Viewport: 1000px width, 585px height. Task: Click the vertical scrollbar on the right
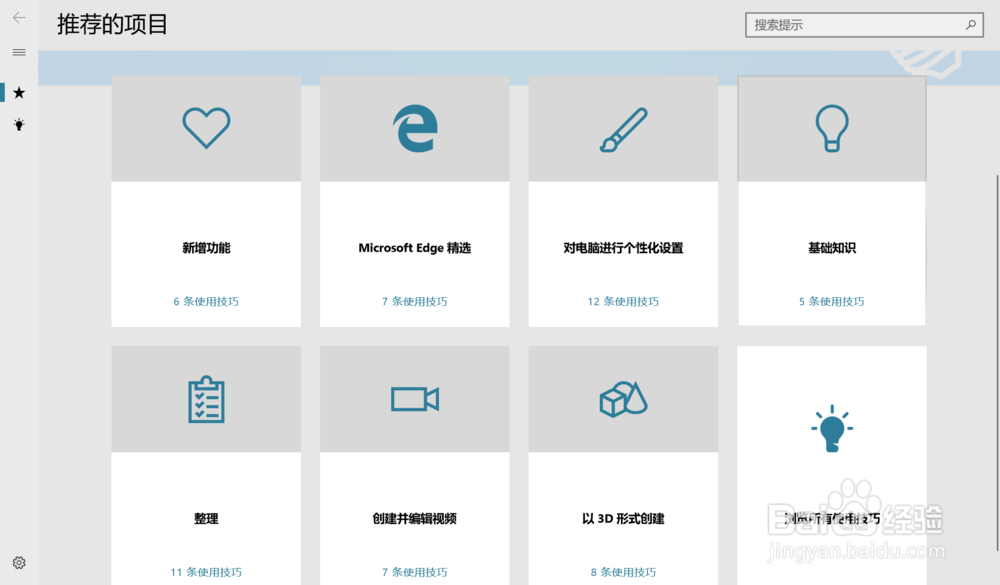pos(997,362)
